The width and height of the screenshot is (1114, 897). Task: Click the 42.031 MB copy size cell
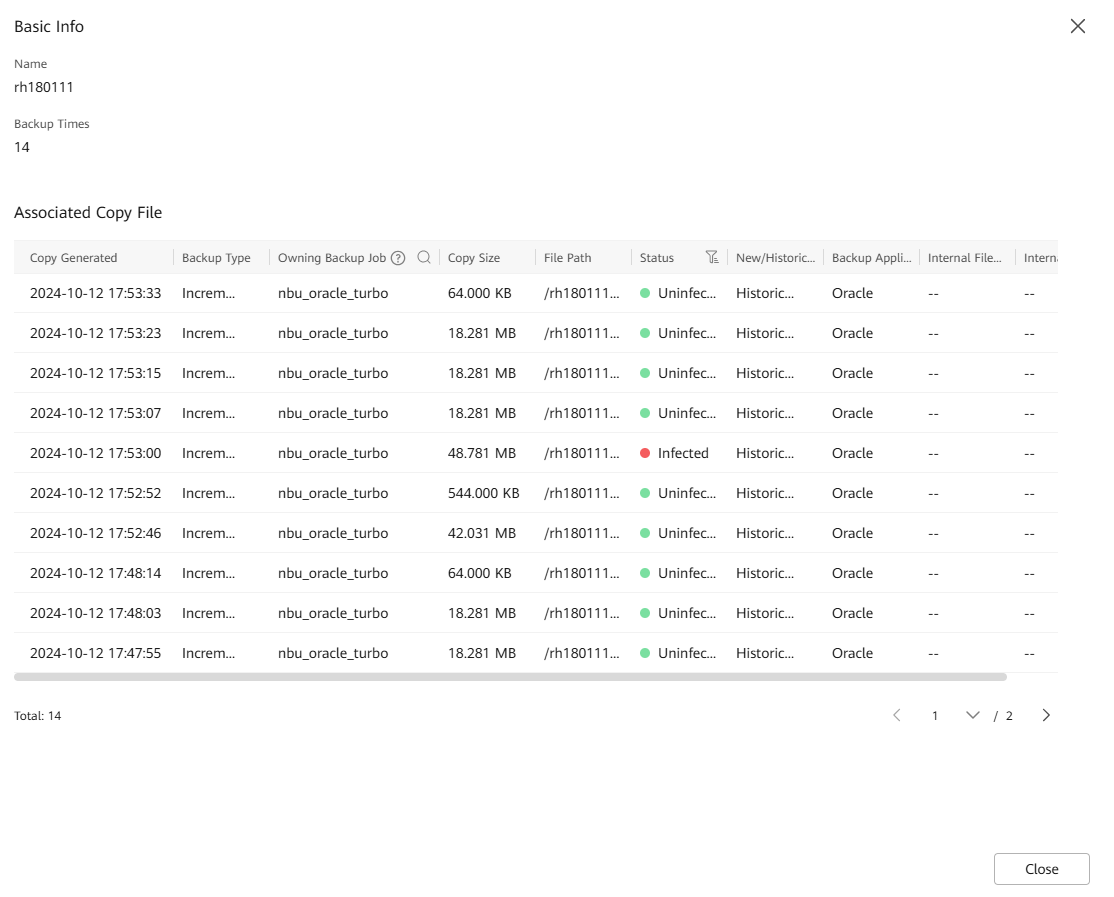pyautogui.click(x=481, y=534)
